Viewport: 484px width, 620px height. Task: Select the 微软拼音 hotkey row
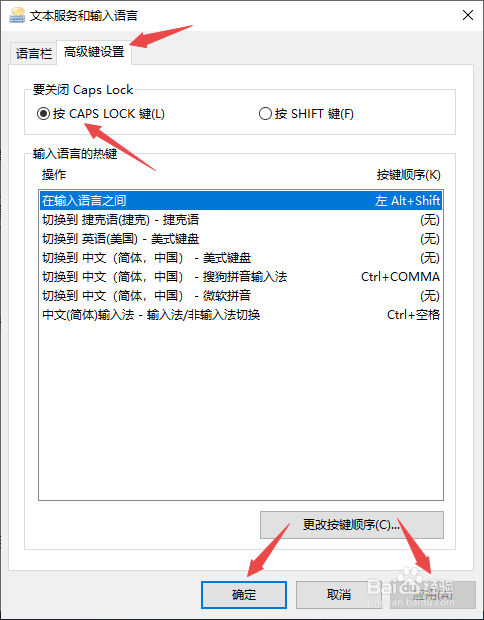pos(241,296)
